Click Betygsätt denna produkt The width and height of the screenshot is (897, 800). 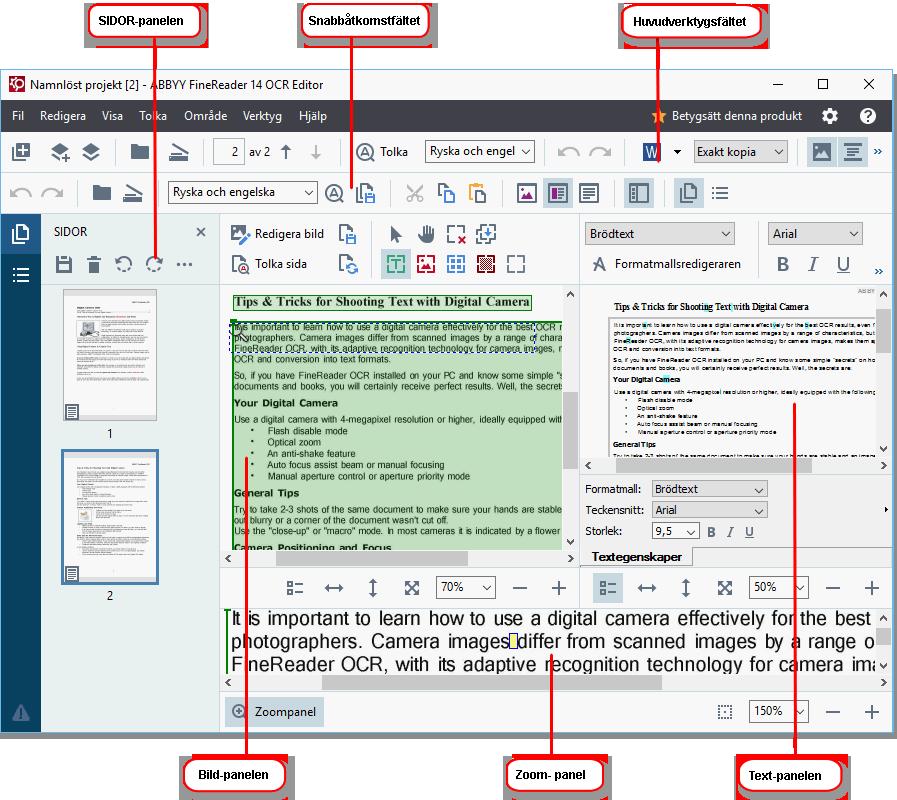[x=727, y=116]
